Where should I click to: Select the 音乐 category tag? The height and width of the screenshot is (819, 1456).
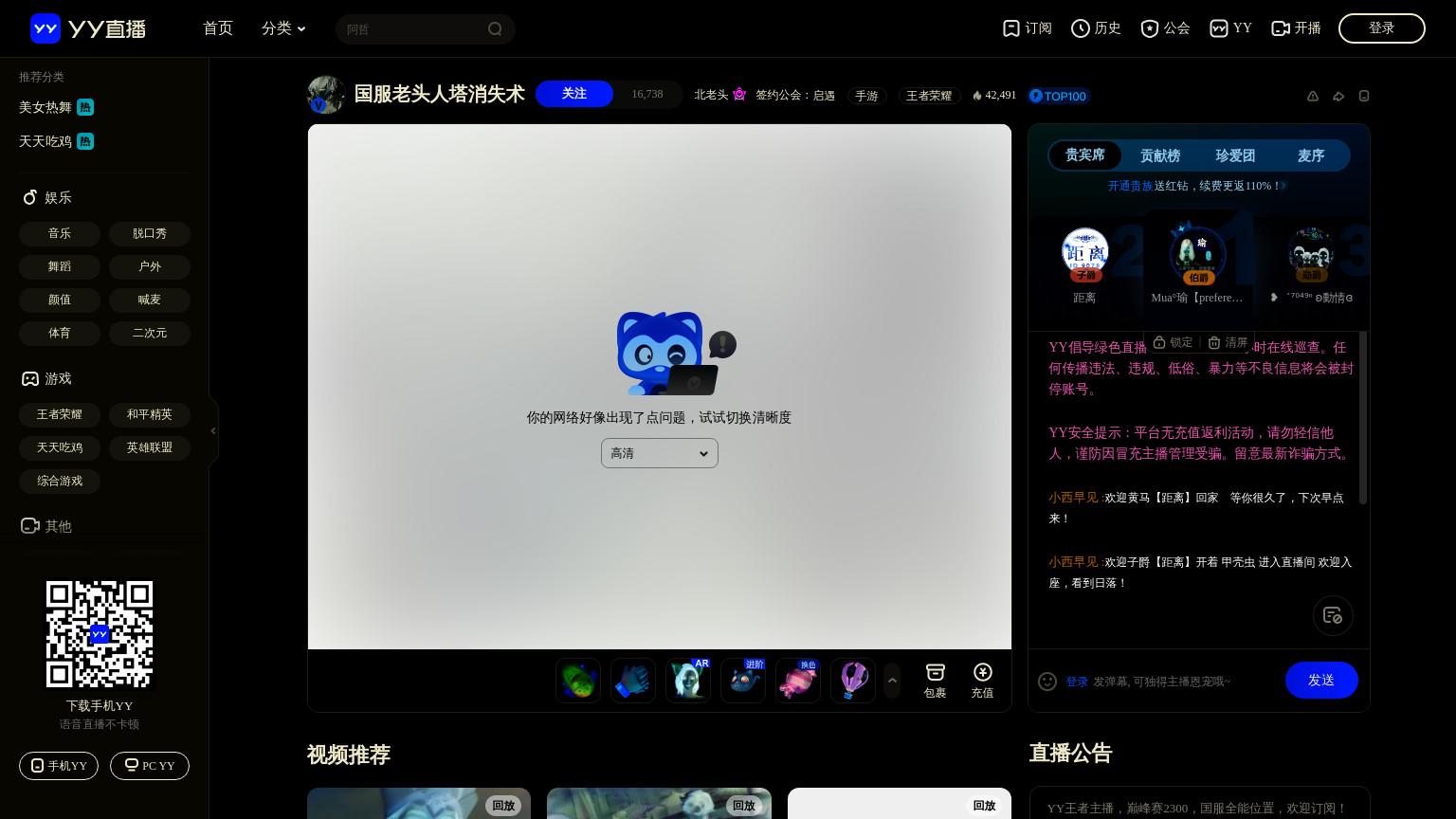(x=60, y=233)
